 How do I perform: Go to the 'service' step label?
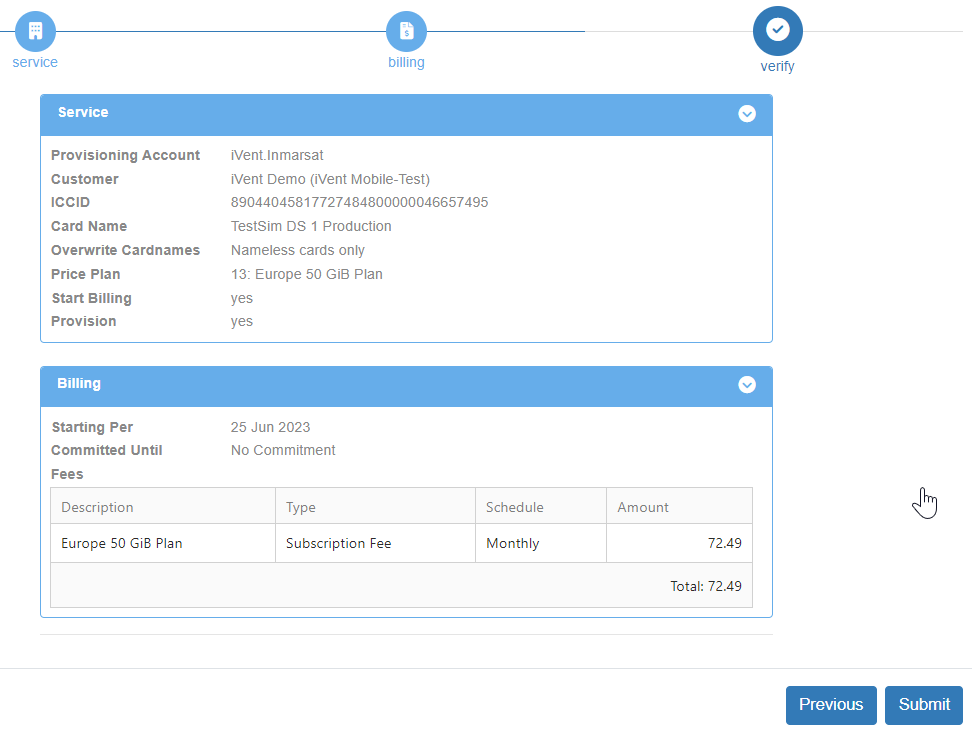click(35, 62)
